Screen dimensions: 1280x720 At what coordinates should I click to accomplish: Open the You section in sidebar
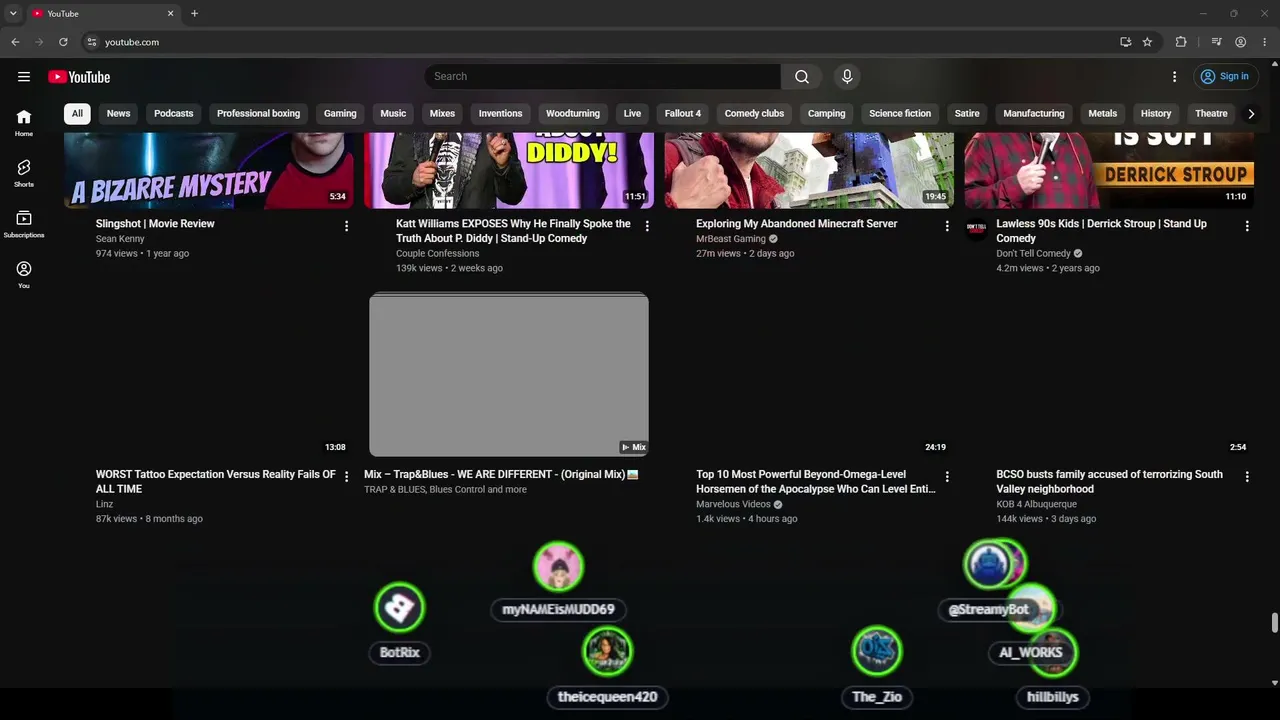(24, 275)
